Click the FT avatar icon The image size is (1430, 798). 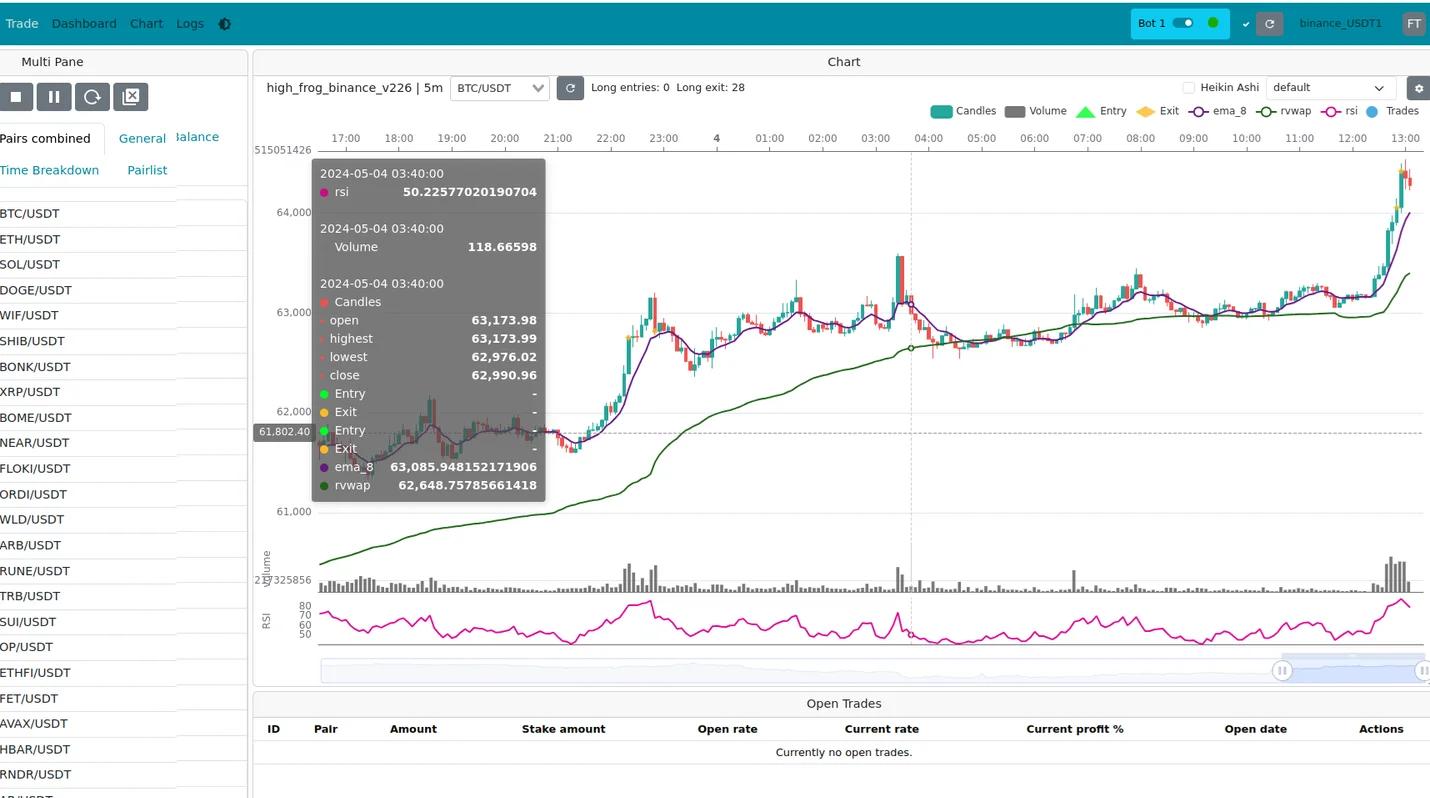click(1414, 24)
